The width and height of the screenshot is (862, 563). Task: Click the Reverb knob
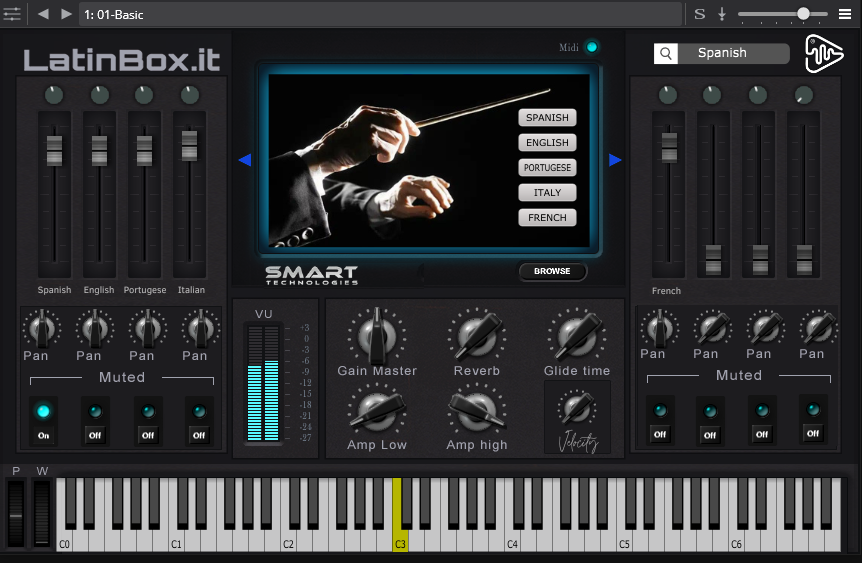(477, 335)
